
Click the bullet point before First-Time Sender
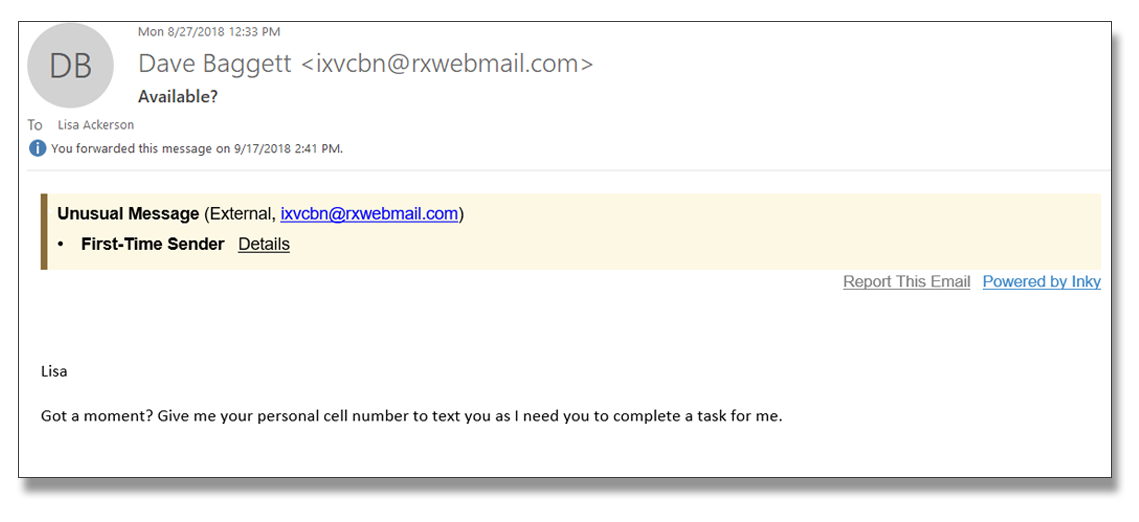pyautogui.click(x=61, y=245)
